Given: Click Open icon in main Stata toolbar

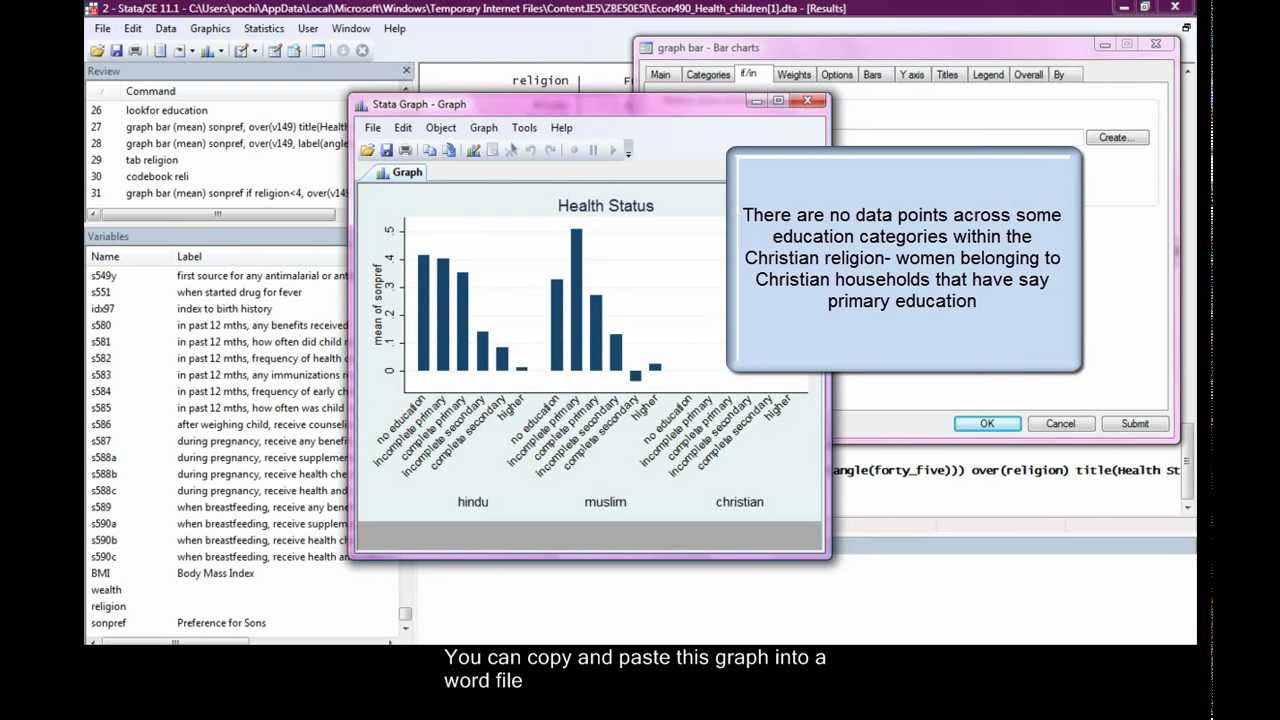Looking at the screenshot, I should pos(97,50).
